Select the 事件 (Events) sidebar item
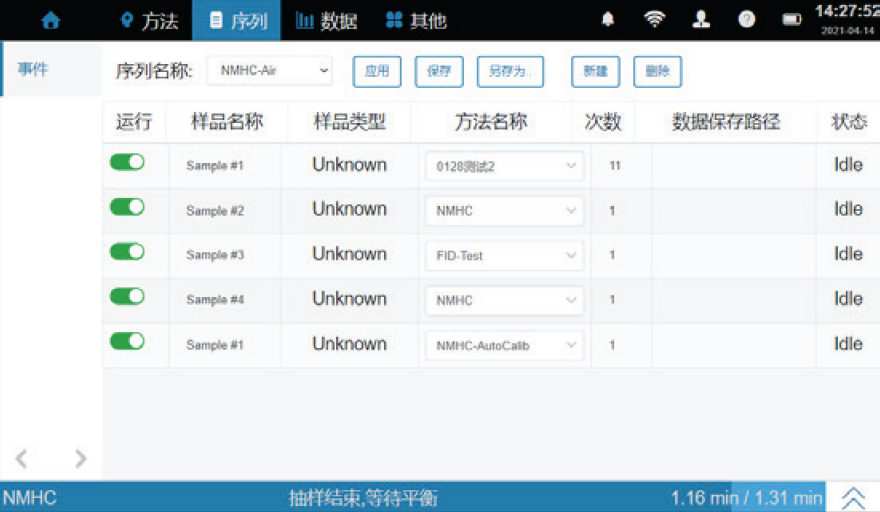Screen dimensions: 880x512 [52, 69]
